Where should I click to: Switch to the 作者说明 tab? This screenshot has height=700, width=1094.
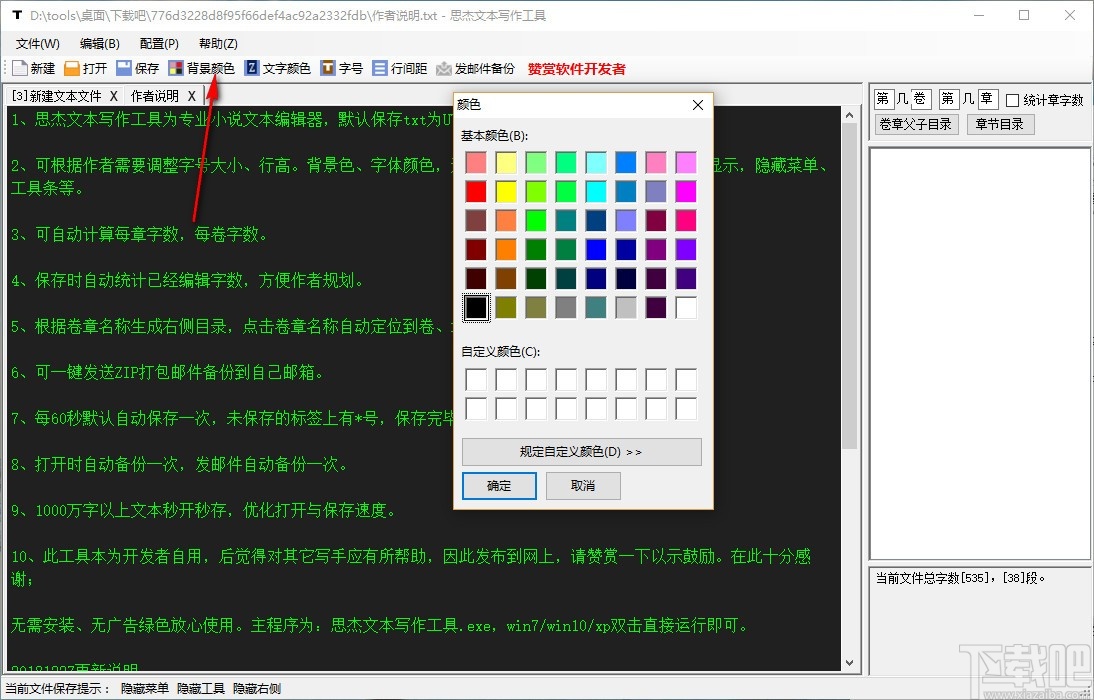[x=155, y=96]
